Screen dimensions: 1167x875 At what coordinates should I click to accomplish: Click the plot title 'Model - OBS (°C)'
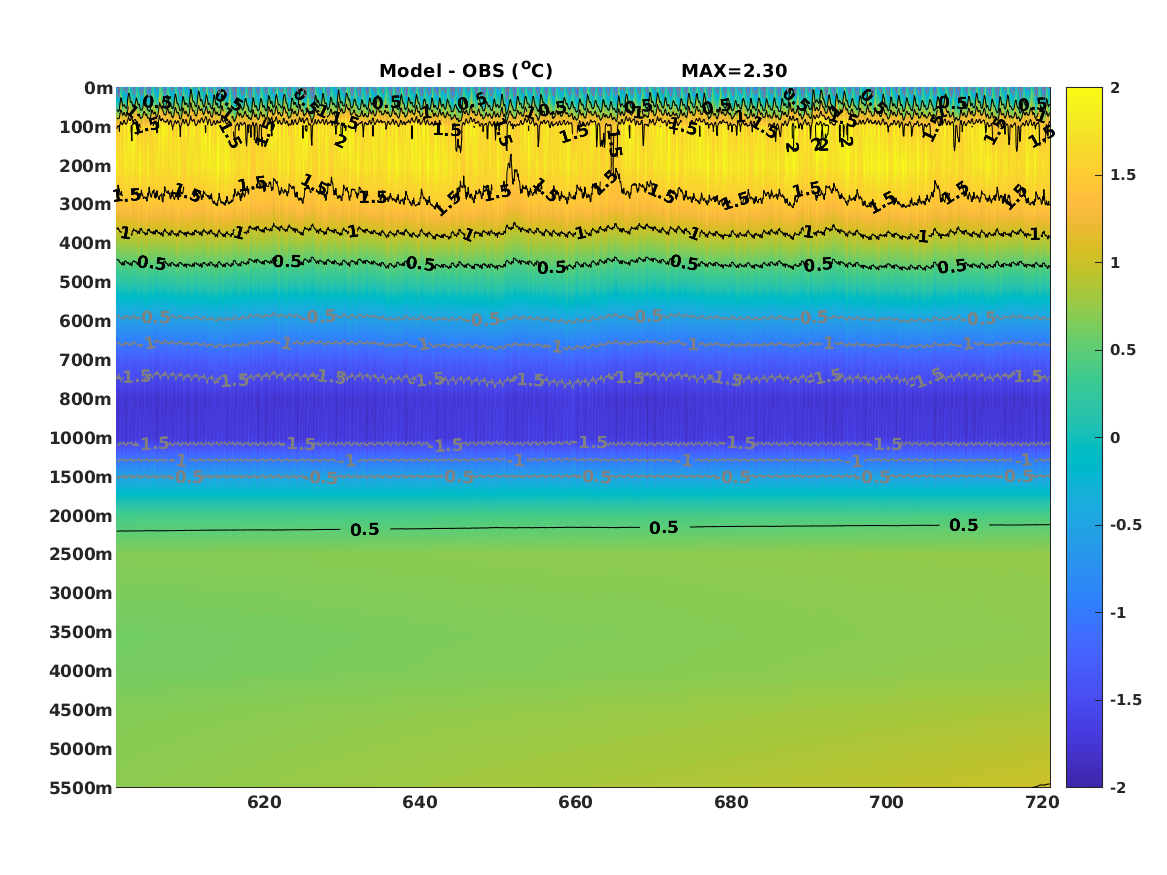point(466,70)
